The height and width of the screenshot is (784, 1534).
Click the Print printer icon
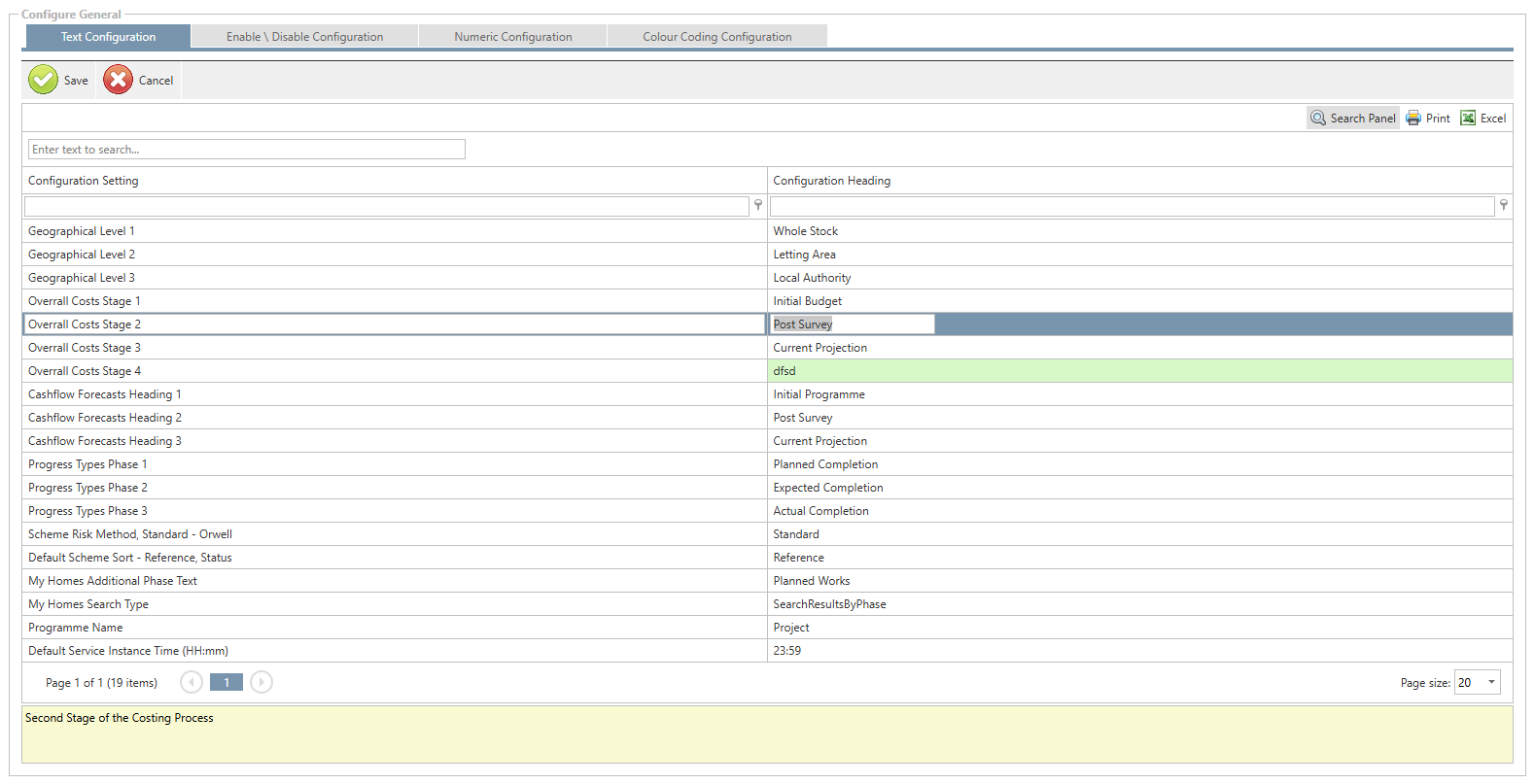tap(1413, 119)
